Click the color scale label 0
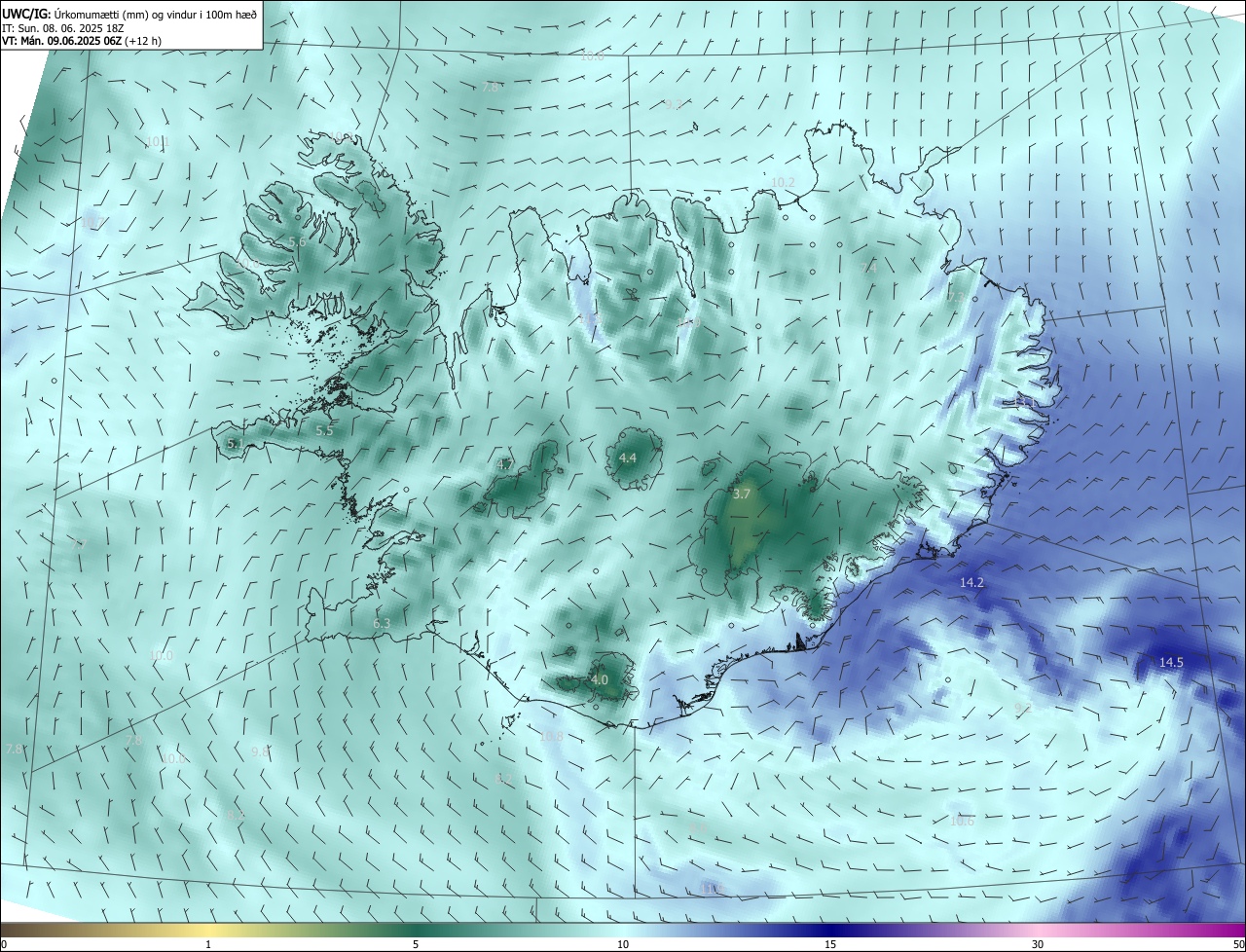 tap(4, 944)
